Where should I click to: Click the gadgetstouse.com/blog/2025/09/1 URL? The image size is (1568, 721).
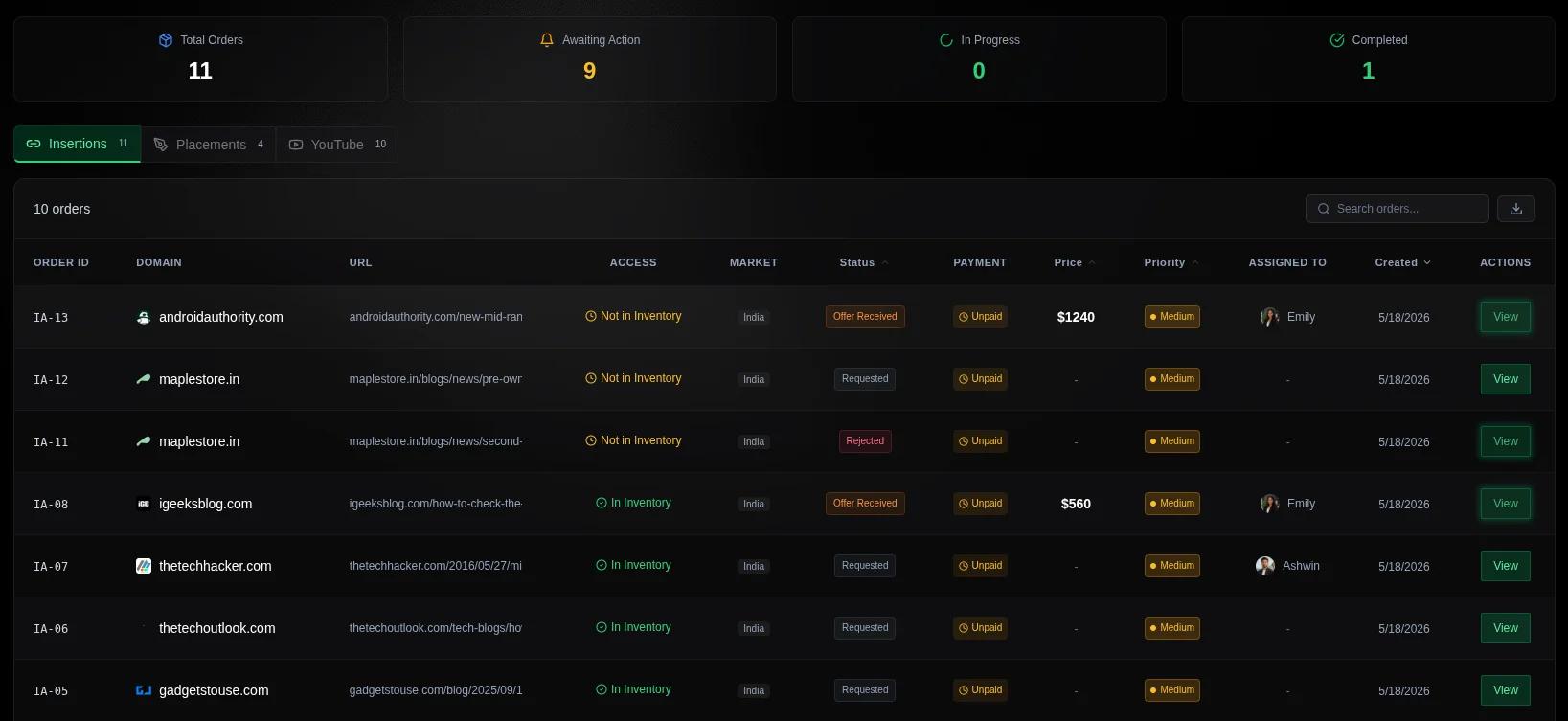tap(436, 690)
